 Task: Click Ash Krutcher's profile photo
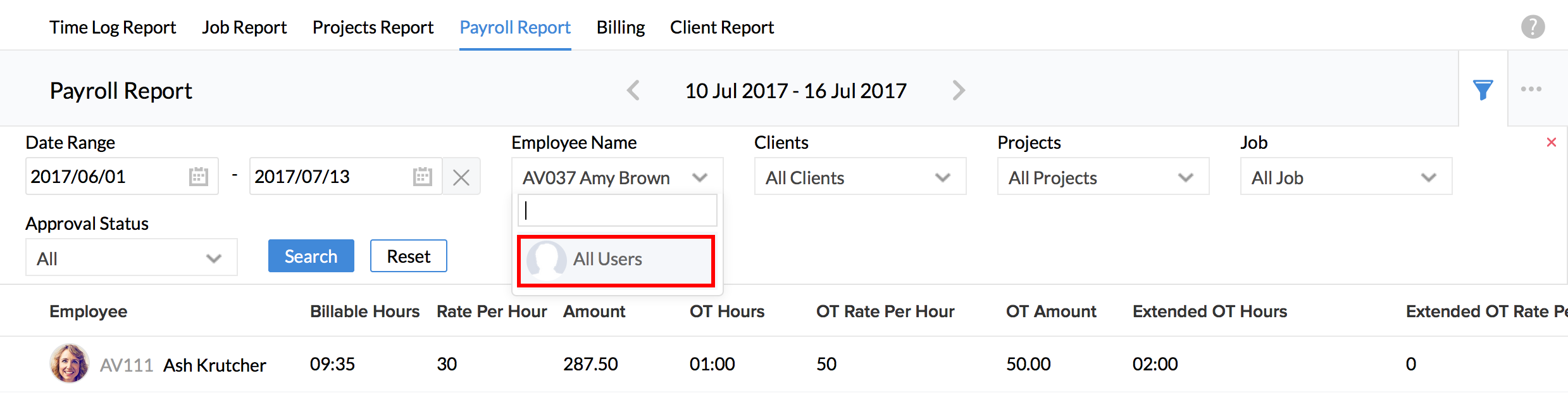click(69, 363)
